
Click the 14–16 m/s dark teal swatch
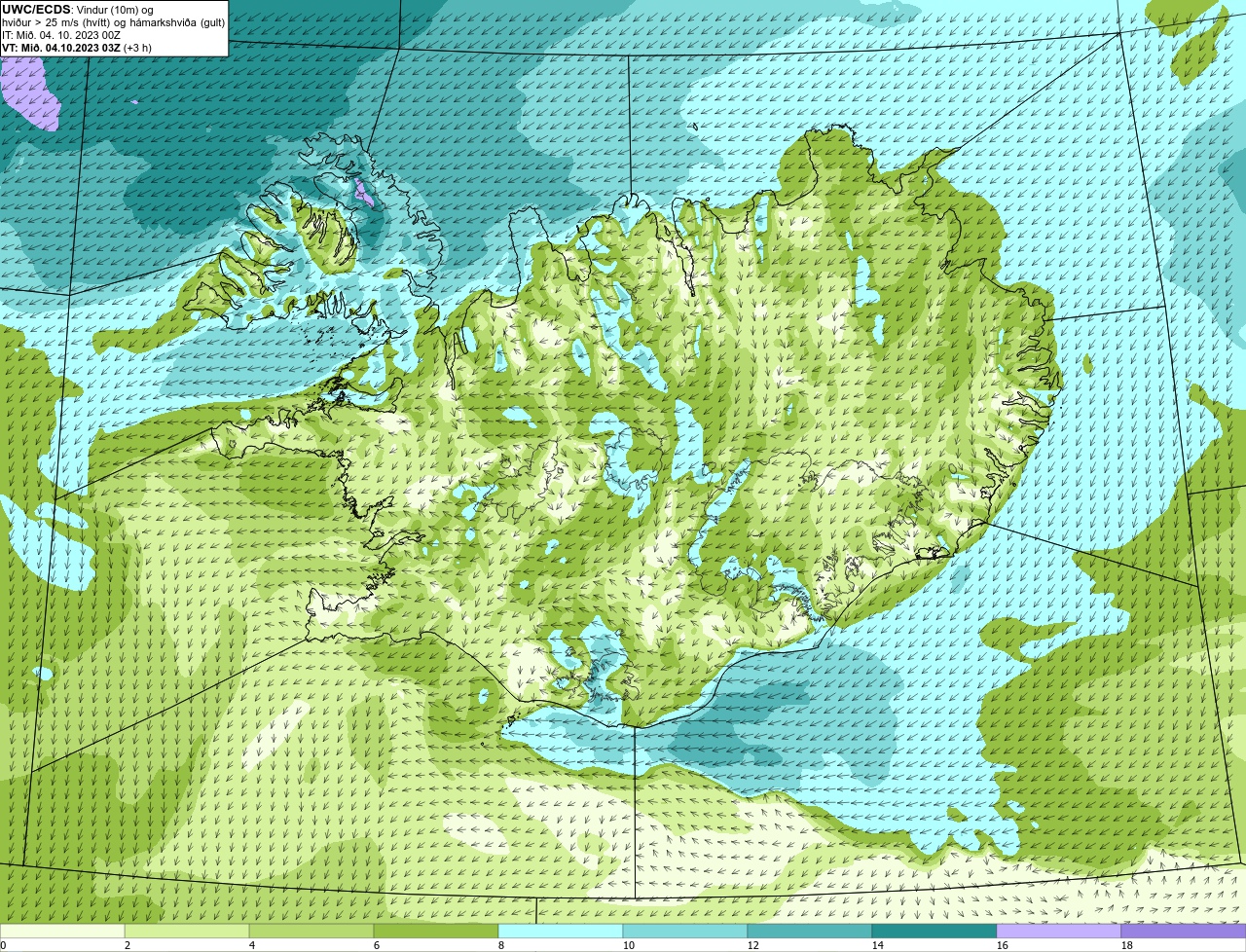[x=934, y=931]
